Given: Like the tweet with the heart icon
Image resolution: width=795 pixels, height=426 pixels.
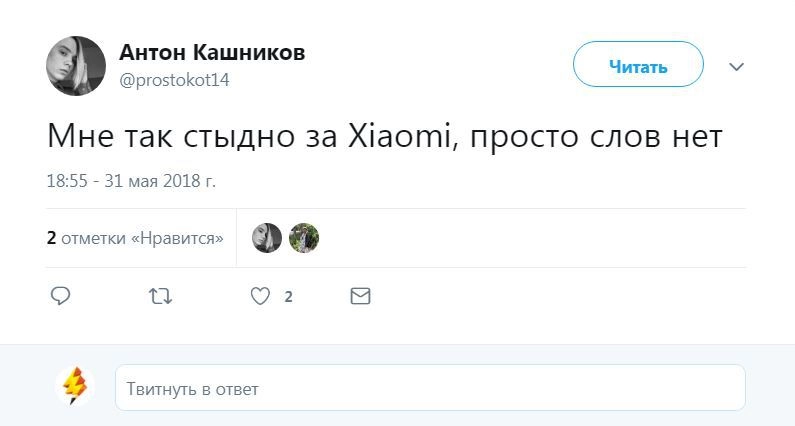Looking at the screenshot, I should coord(260,296).
